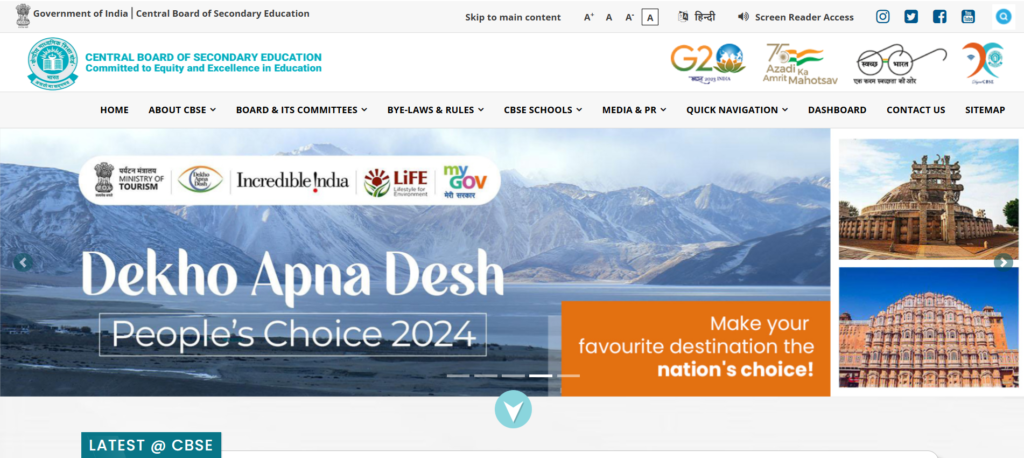Open the DASHBOARD menu item
The image size is (1024, 458).
pyautogui.click(x=837, y=110)
